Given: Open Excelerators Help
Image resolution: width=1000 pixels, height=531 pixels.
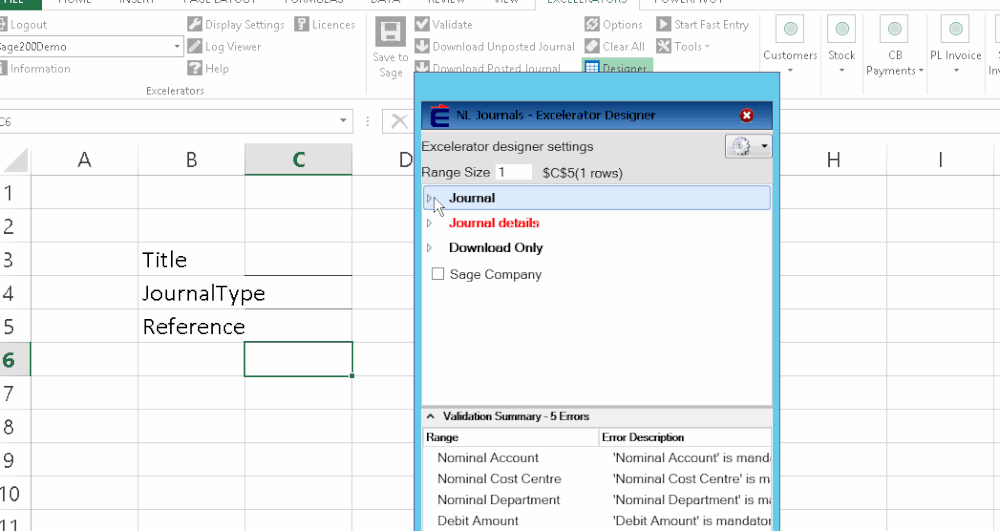Looking at the screenshot, I should 208,68.
